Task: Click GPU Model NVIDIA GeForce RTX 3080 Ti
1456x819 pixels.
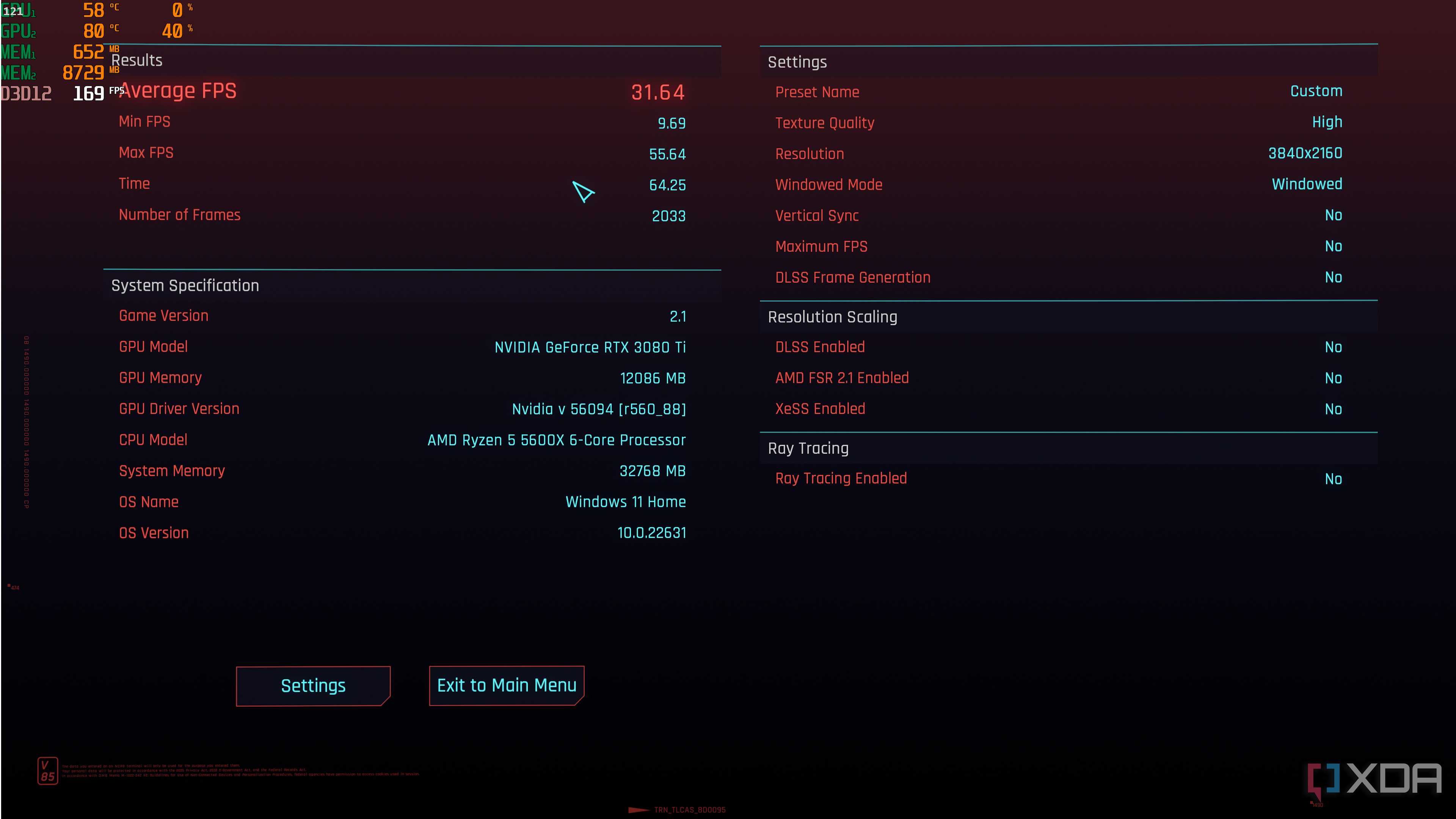Action: pyautogui.click(x=590, y=347)
